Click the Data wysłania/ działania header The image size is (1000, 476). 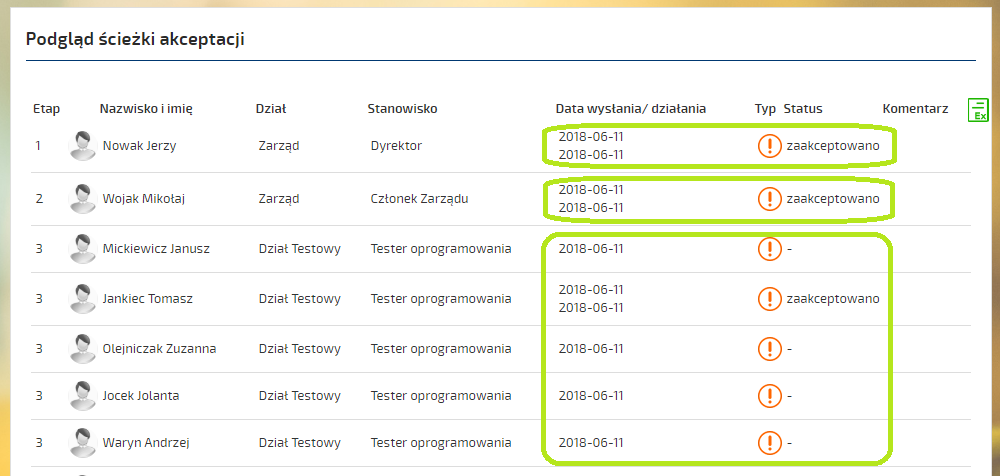(x=631, y=108)
